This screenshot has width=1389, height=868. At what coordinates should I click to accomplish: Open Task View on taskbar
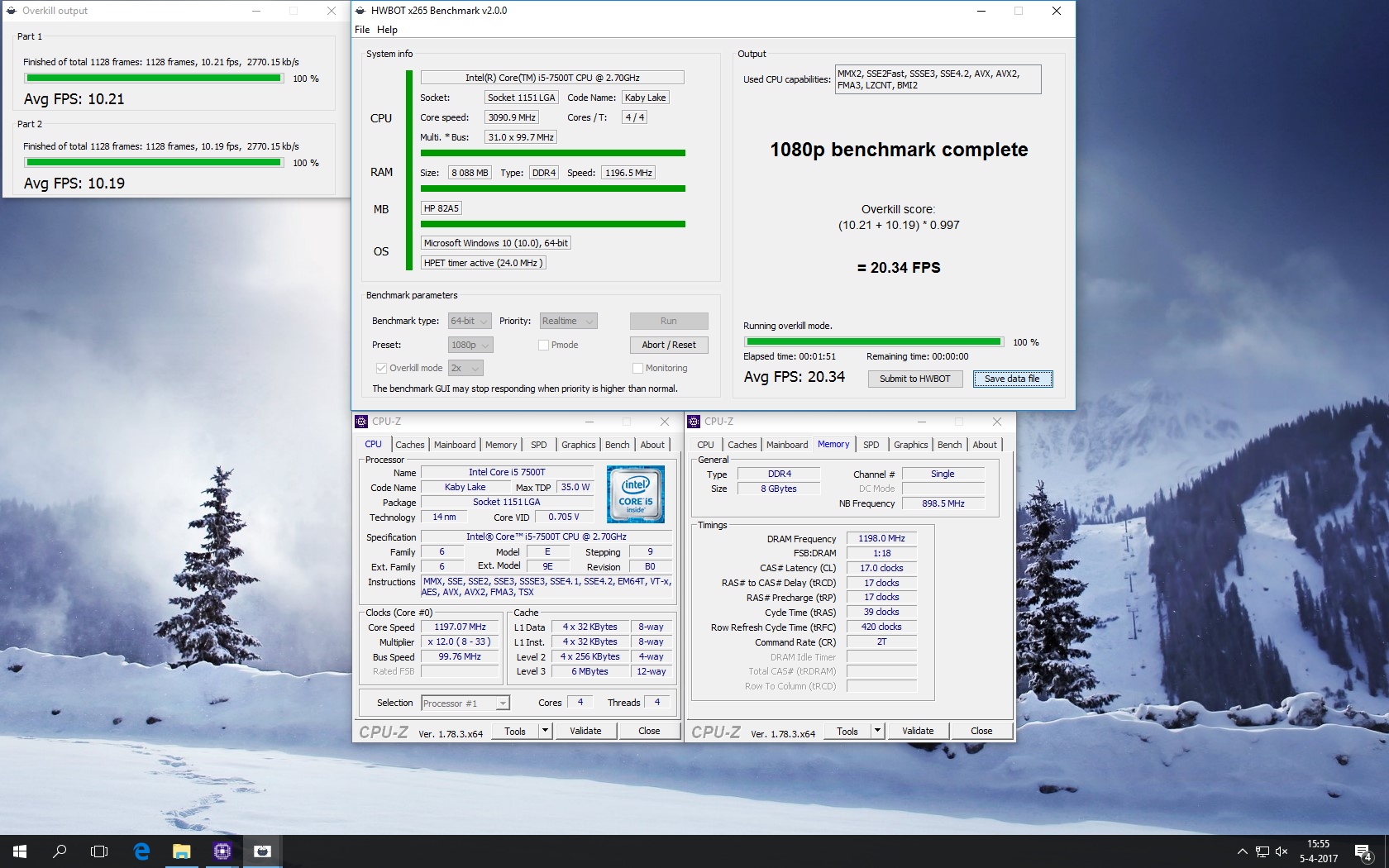pyautogui.click(x=99, y=851)
